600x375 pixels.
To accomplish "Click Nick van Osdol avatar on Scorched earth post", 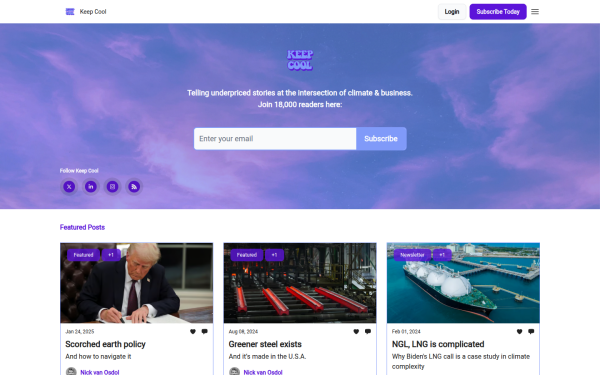I will coord(71,372).
